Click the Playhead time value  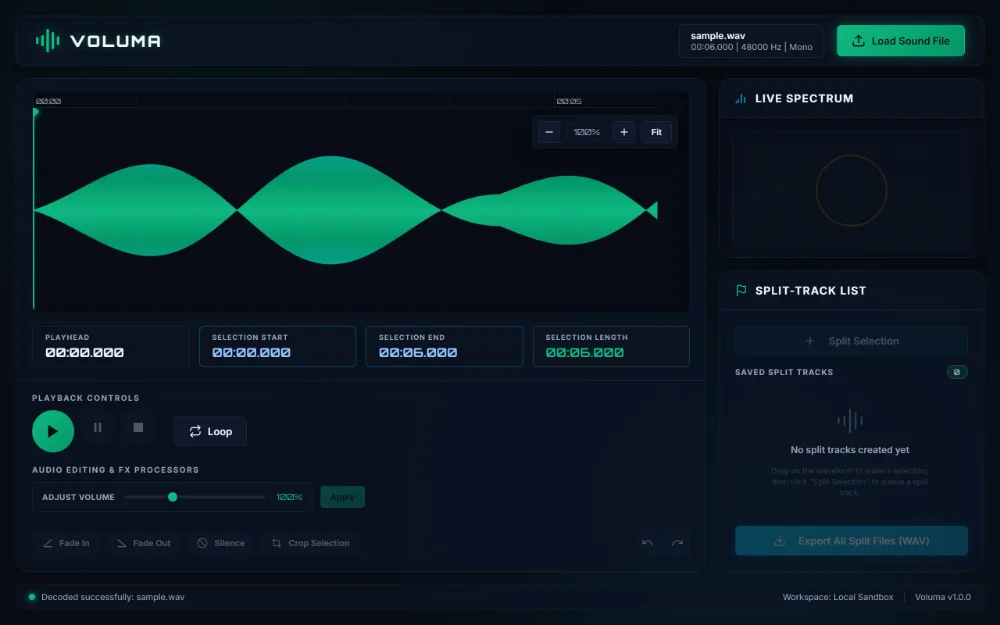[84, 353]
